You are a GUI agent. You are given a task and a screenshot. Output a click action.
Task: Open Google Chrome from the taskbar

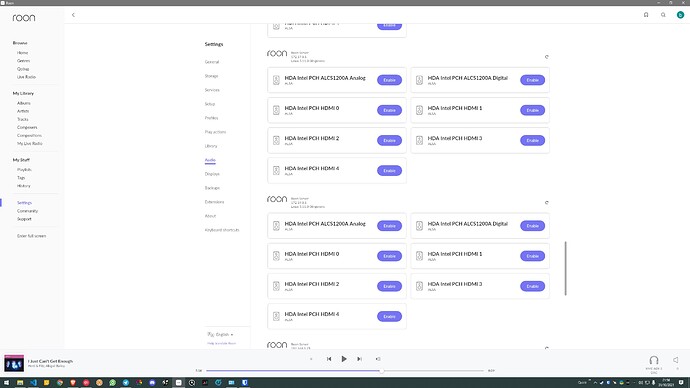[59, 383]
